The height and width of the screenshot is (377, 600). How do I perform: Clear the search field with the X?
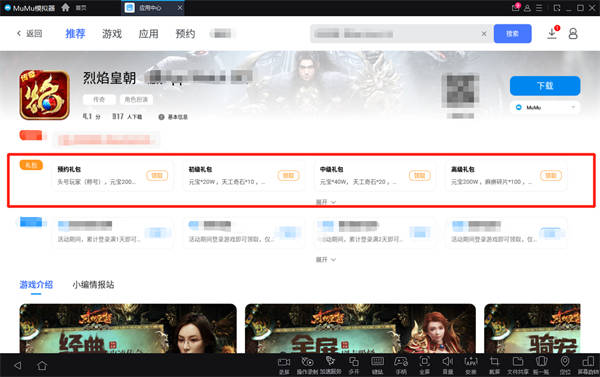tap(484, 34)
